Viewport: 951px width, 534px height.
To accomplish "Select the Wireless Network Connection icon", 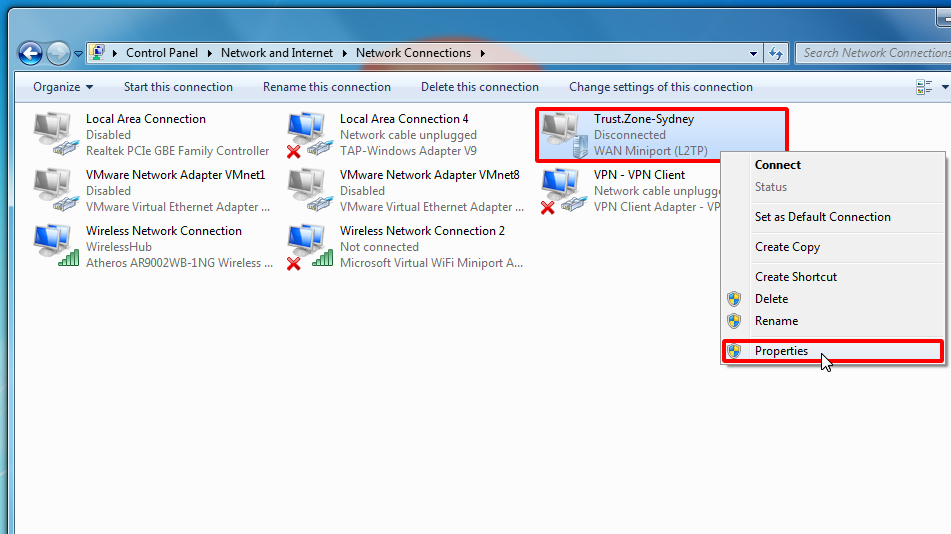I will [x=55, y=246].
